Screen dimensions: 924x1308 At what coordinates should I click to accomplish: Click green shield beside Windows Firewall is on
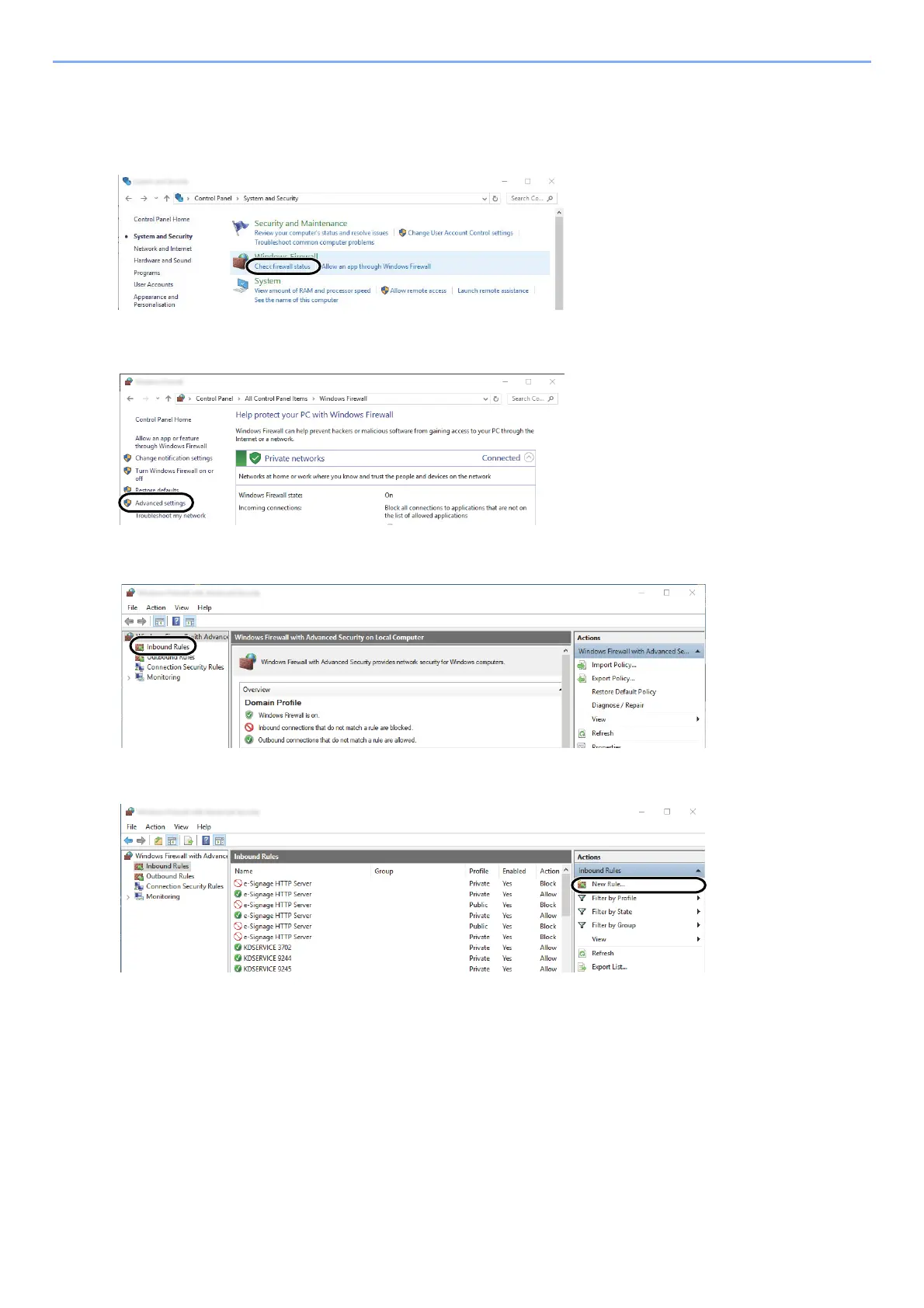249,715
